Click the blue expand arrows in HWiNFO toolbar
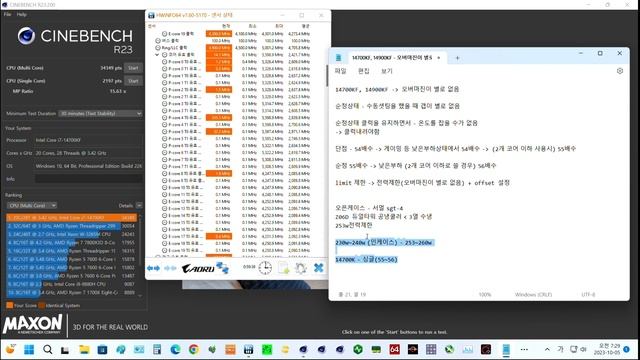The width and height of the screenshot is (640, 360). (x=153, y=268)
